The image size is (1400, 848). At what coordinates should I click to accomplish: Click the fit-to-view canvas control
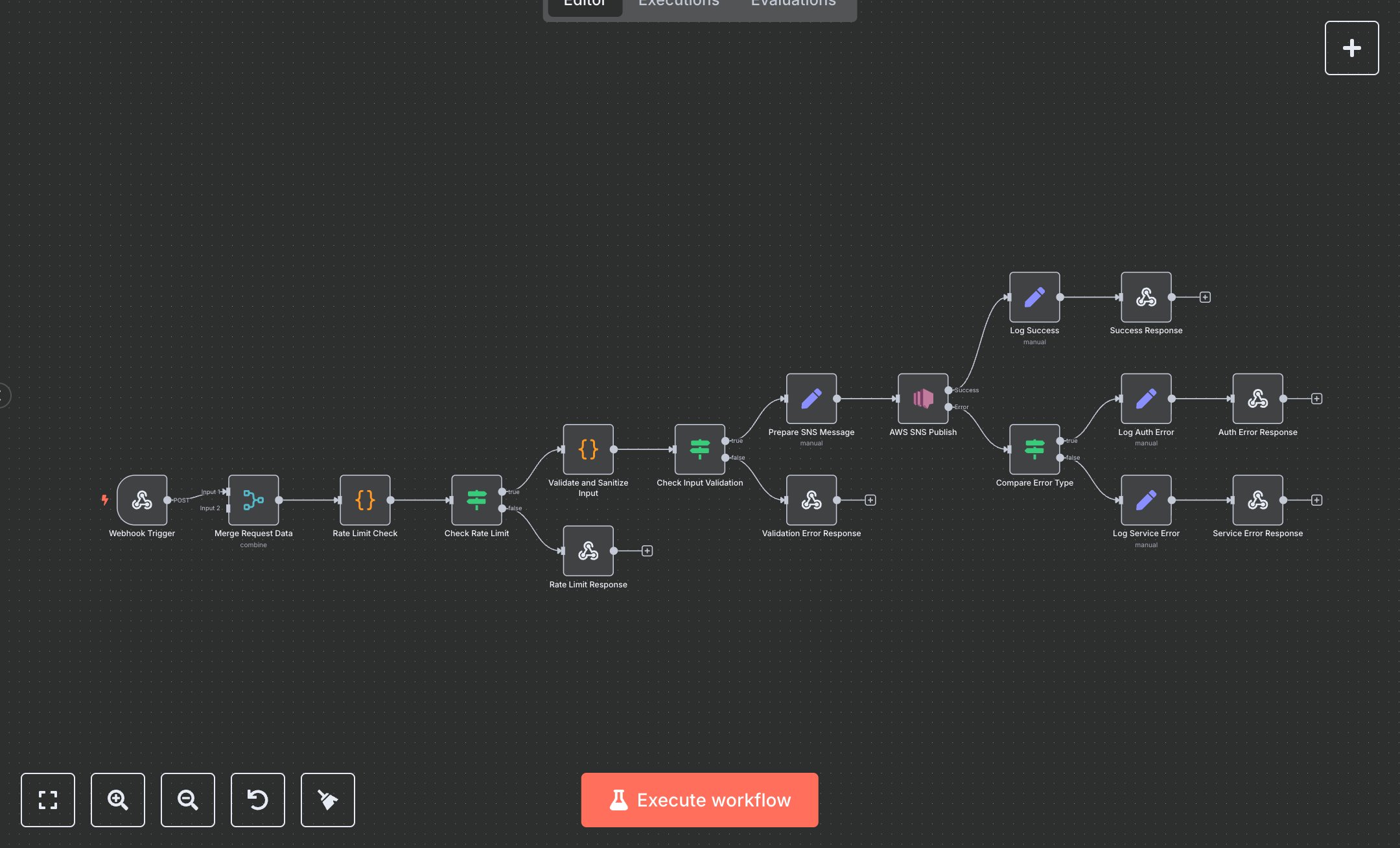tap(47, 800)
